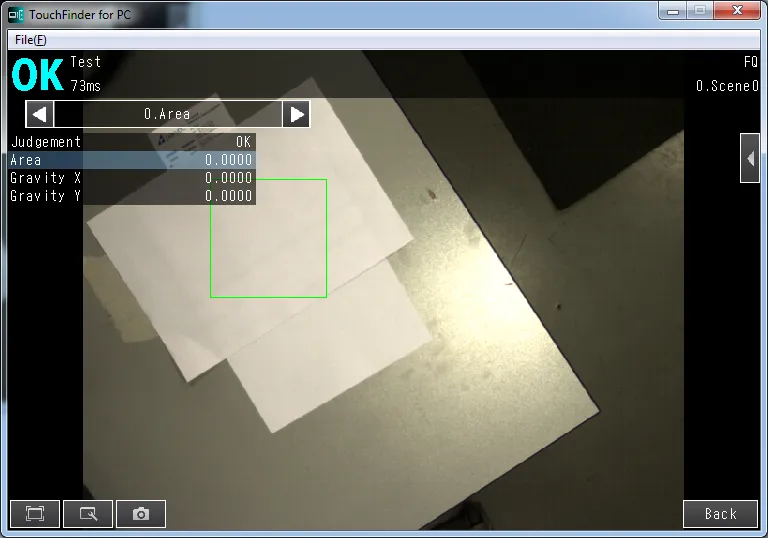
Task: Click the TouchFinder title bar app icon
Action: [x=15, y=14]
